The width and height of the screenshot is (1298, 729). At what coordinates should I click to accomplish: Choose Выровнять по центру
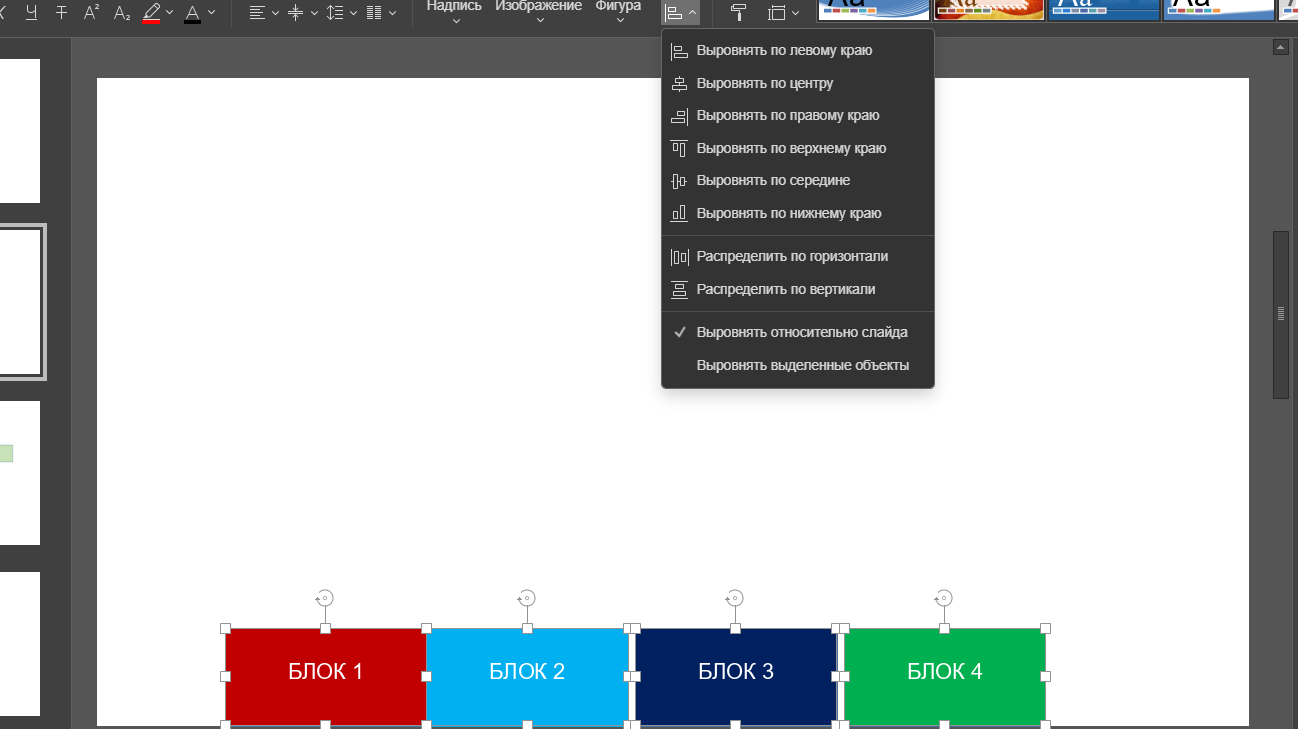tap(798, 83)
